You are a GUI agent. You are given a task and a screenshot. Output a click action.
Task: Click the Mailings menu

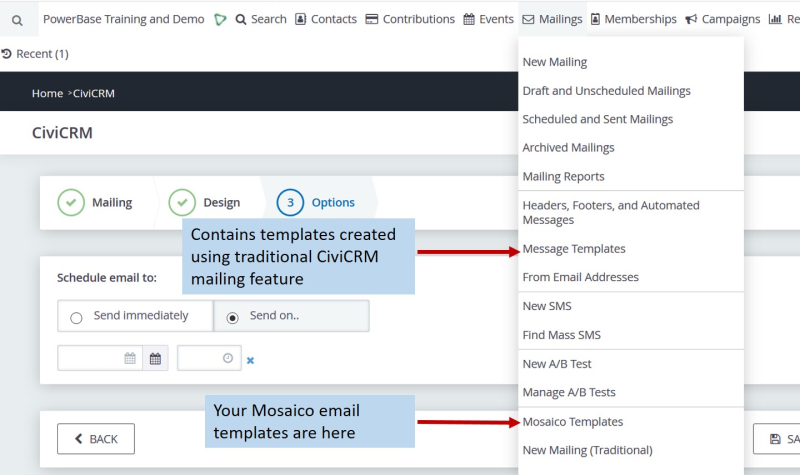(553, 19)
